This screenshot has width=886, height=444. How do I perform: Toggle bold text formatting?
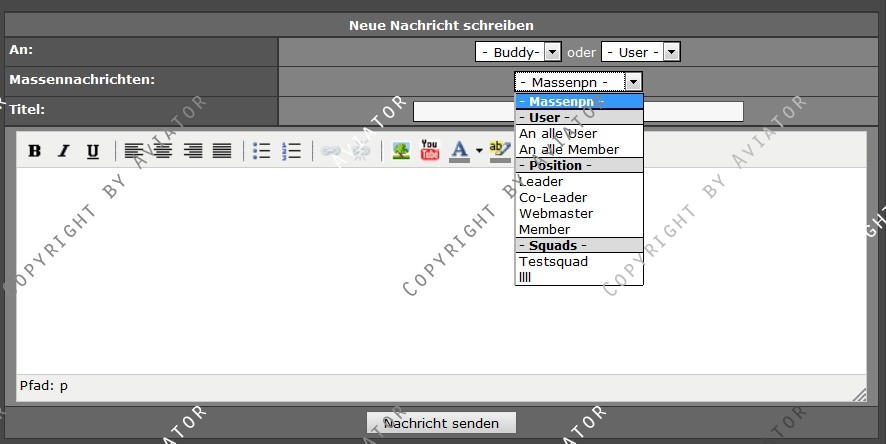click(x=35, y=151)
